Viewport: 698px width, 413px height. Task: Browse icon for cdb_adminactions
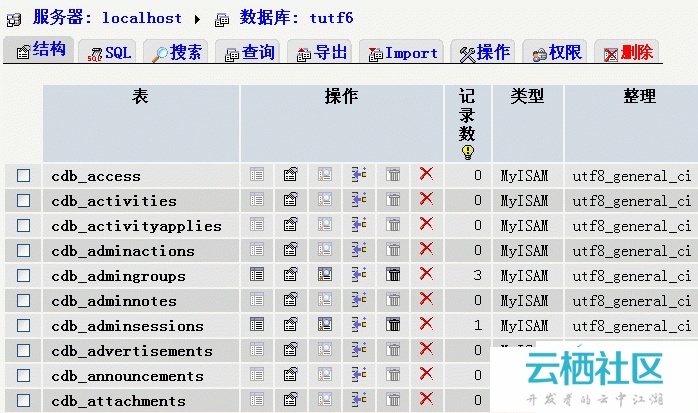(x=257, y=249)
